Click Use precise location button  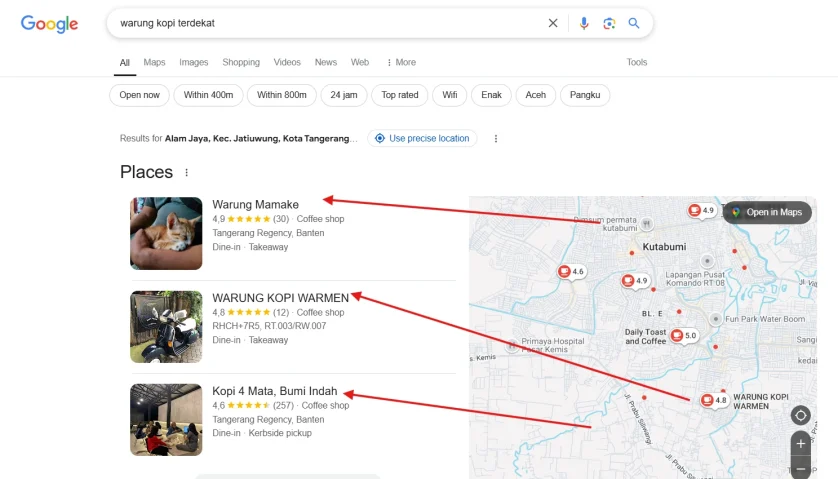(422, 138)
